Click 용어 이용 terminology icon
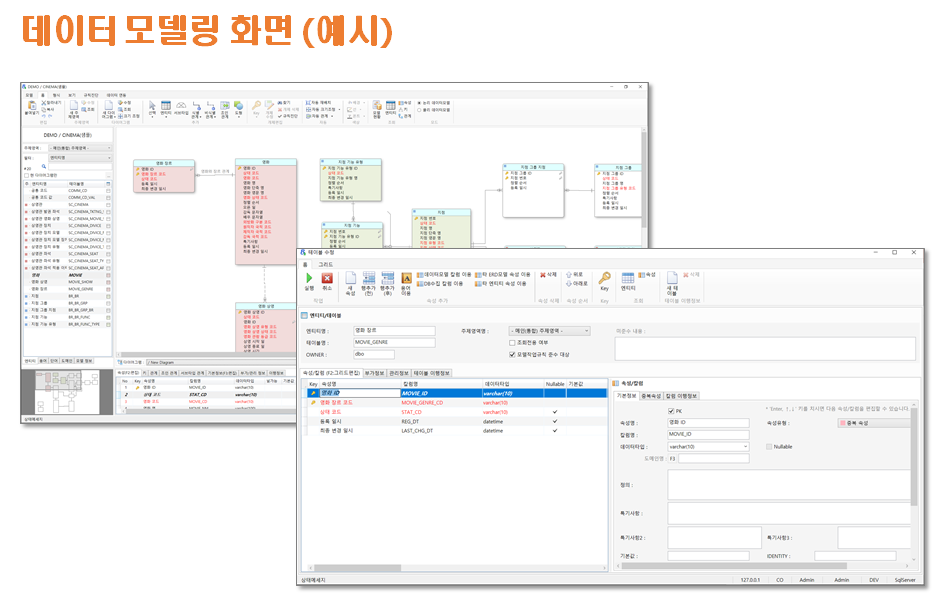Viewport: 934px width, 595px height. click(406, 278)
